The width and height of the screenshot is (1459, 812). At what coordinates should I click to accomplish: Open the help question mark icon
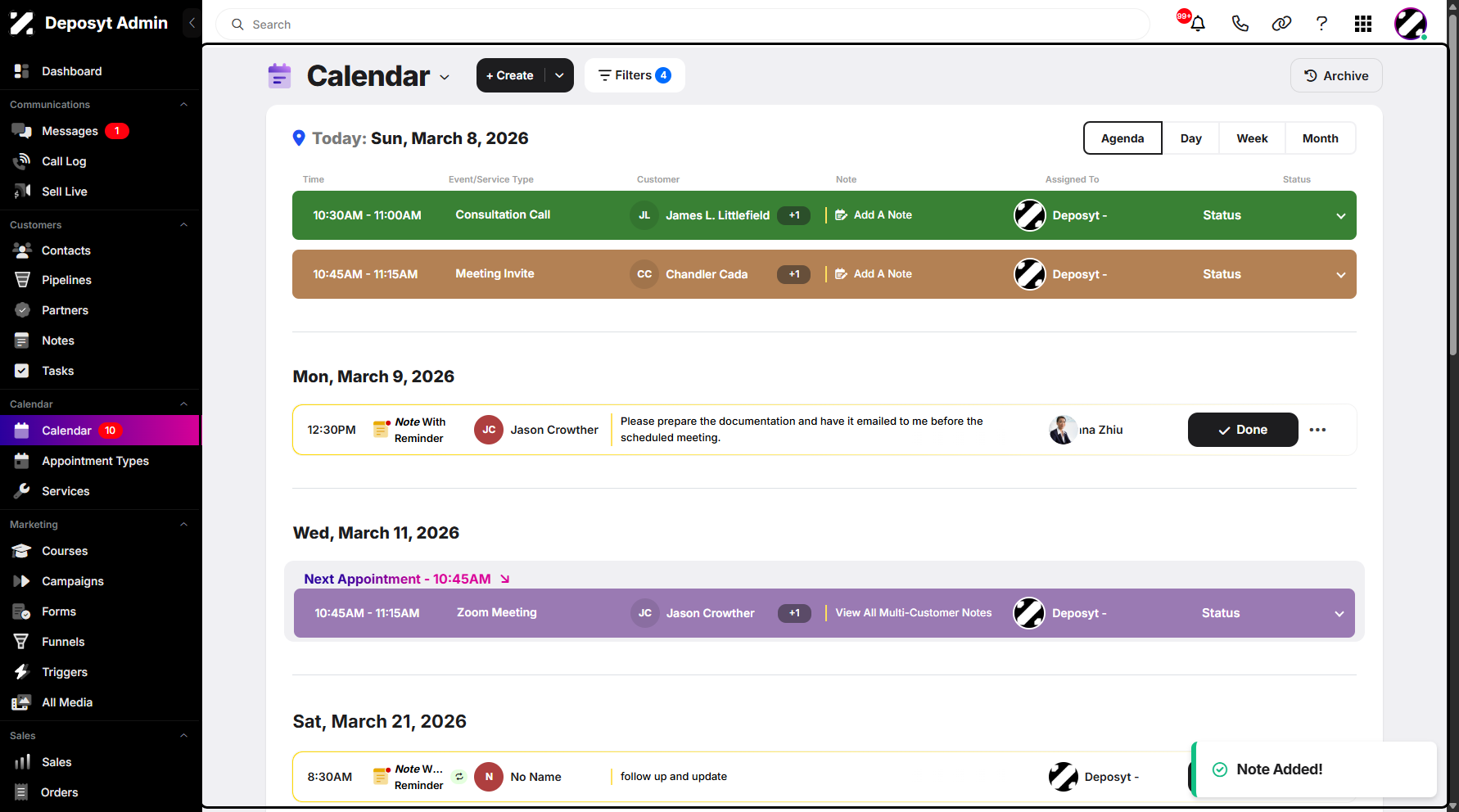1321,24
